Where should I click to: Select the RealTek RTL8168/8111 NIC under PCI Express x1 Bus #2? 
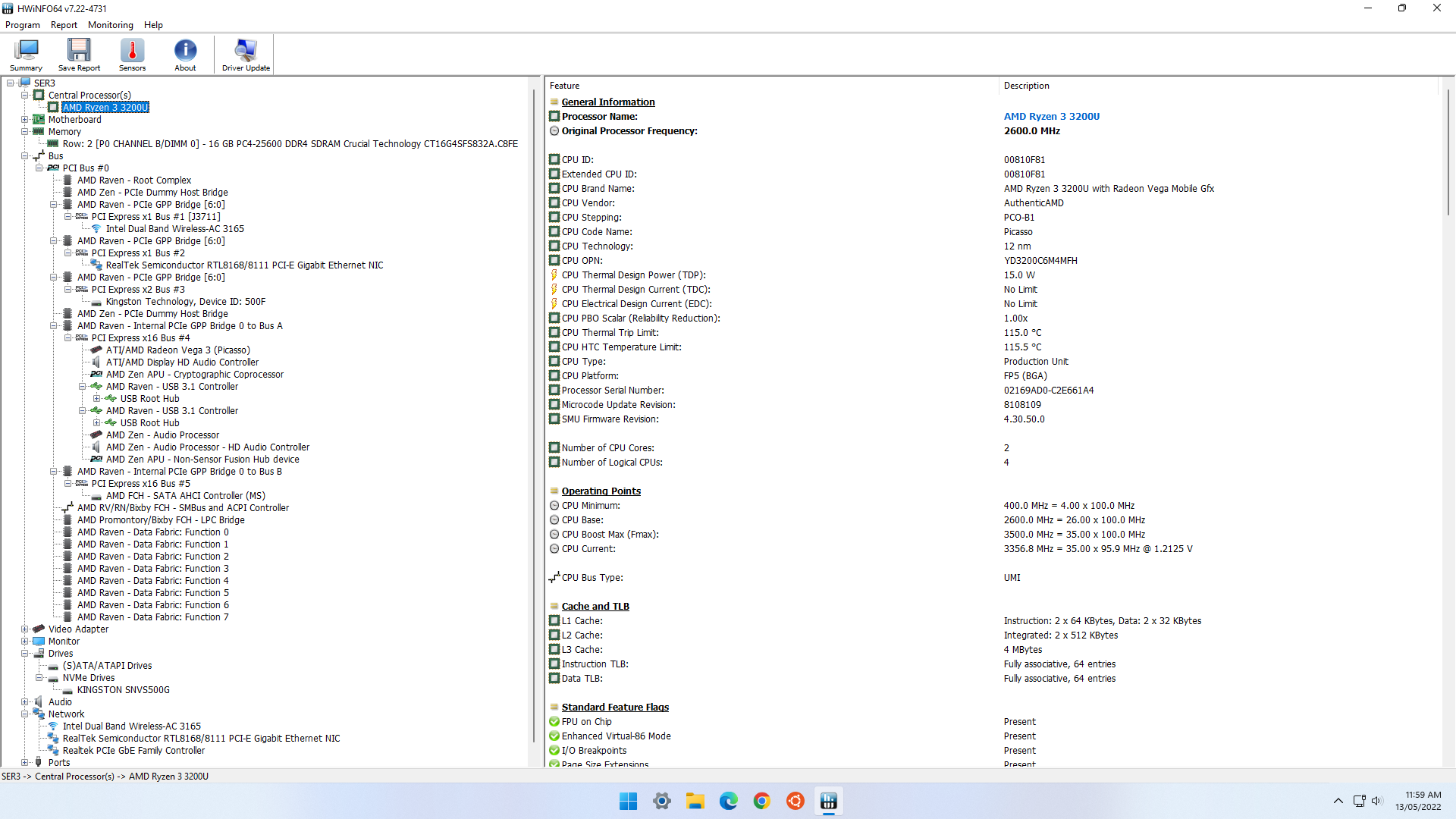pos(244,265)
